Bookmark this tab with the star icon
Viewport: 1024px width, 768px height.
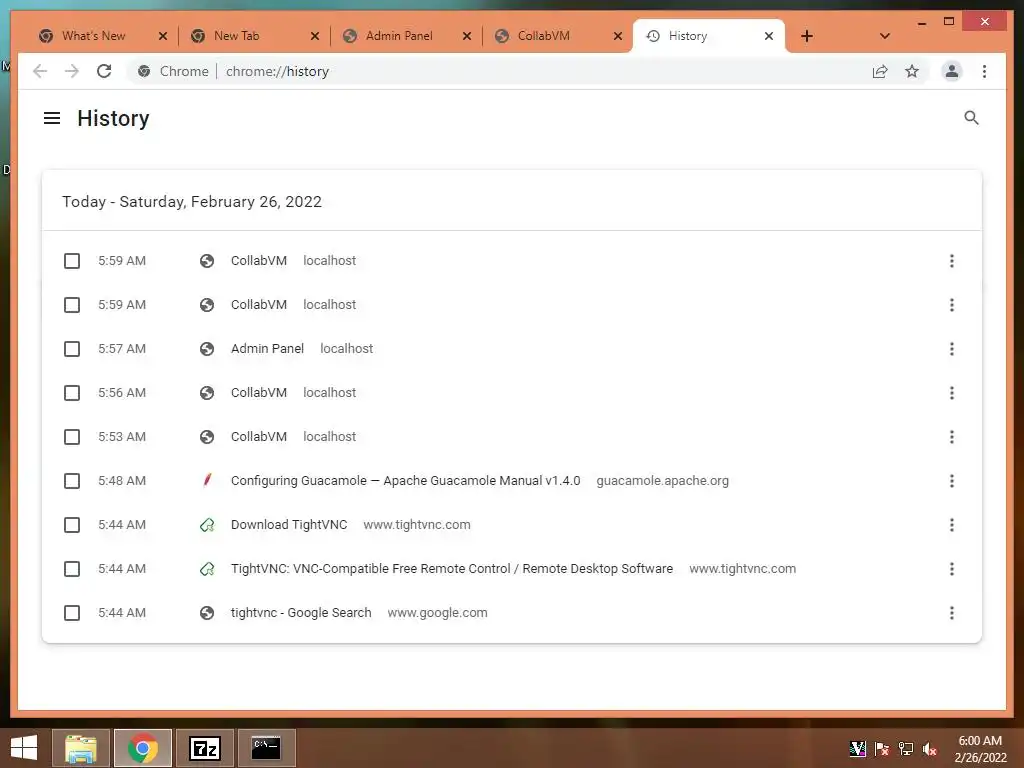tap(912, 71)
